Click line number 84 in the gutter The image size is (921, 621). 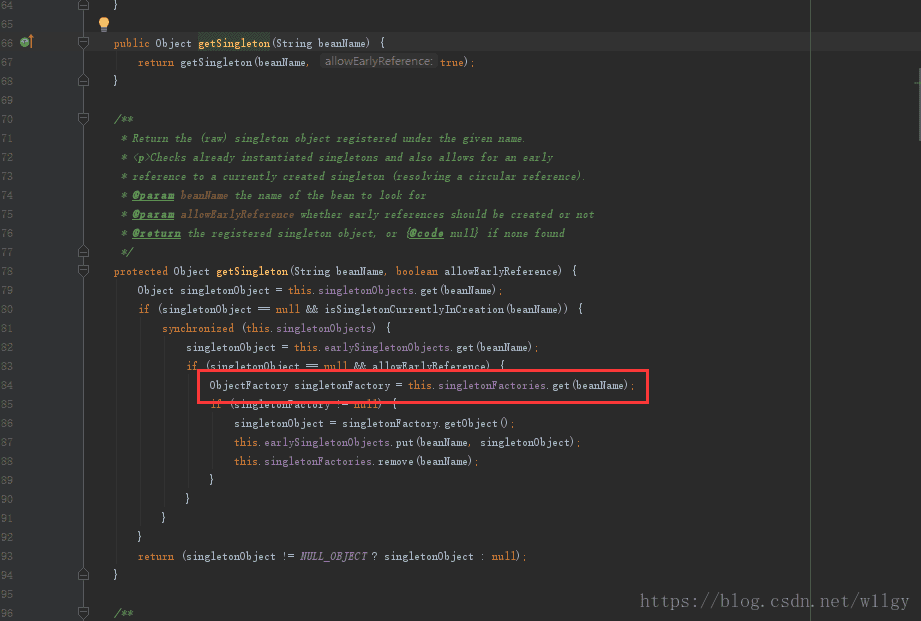click(7, 385)
